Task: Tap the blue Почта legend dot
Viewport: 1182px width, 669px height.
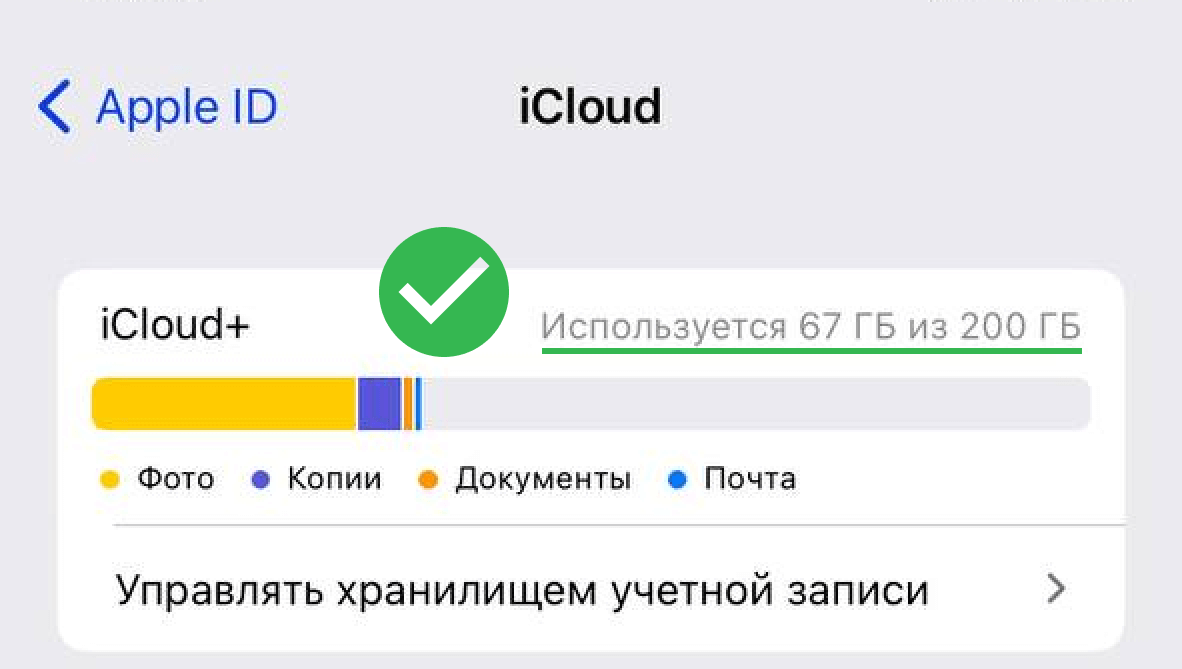Action: [678, 479]
